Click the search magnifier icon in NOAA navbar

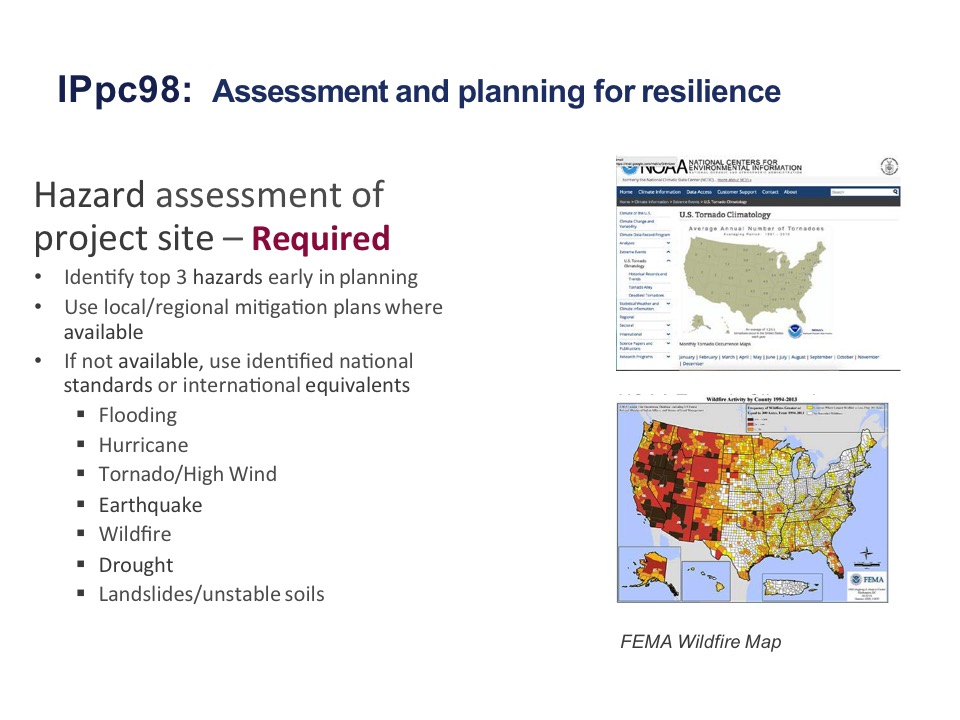[895, 191]
